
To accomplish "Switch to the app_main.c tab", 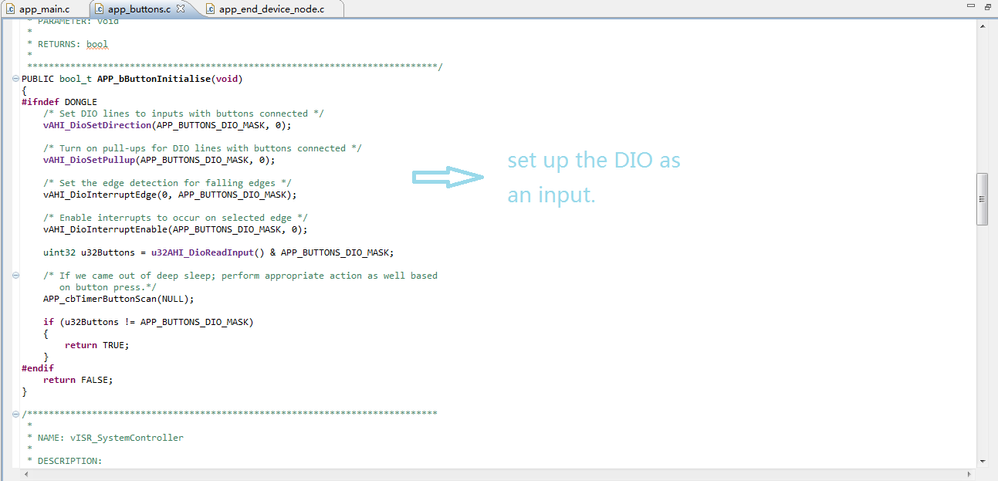I will click(x=38, y=10).
